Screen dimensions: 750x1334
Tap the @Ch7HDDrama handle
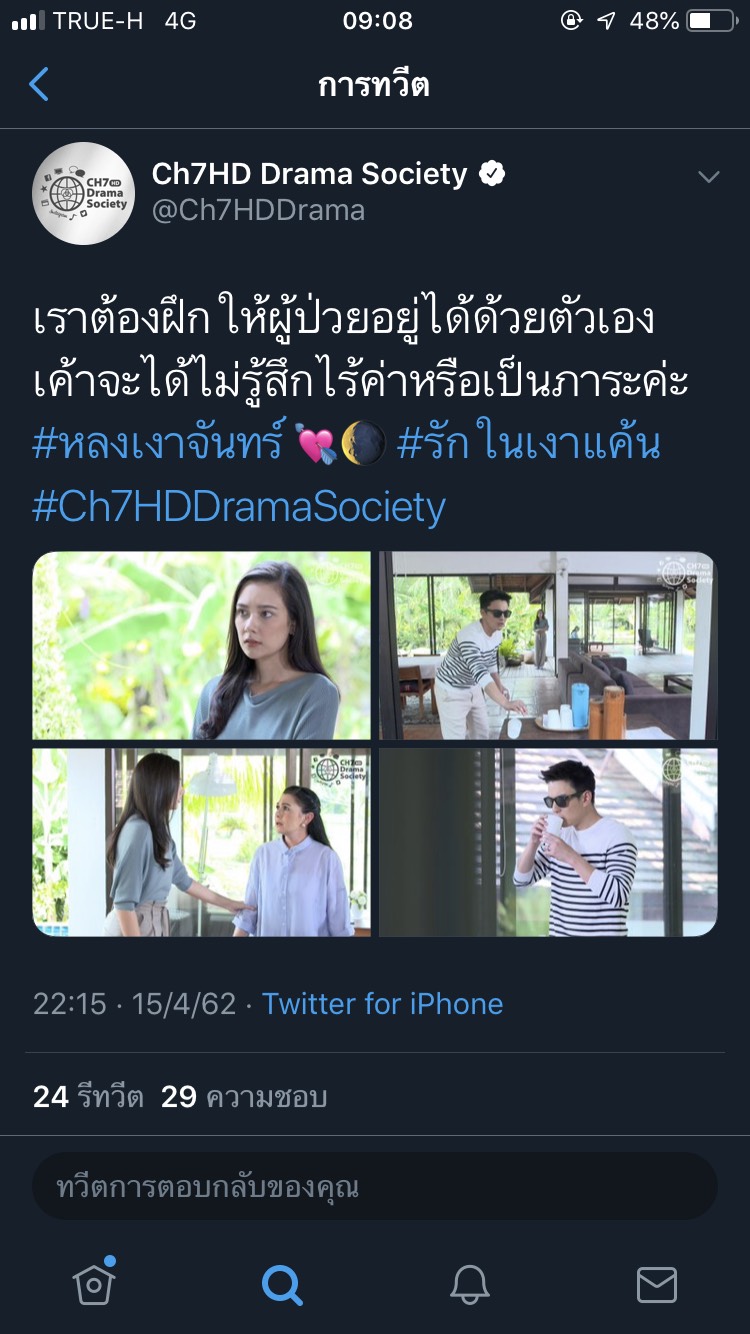[258, 210]
